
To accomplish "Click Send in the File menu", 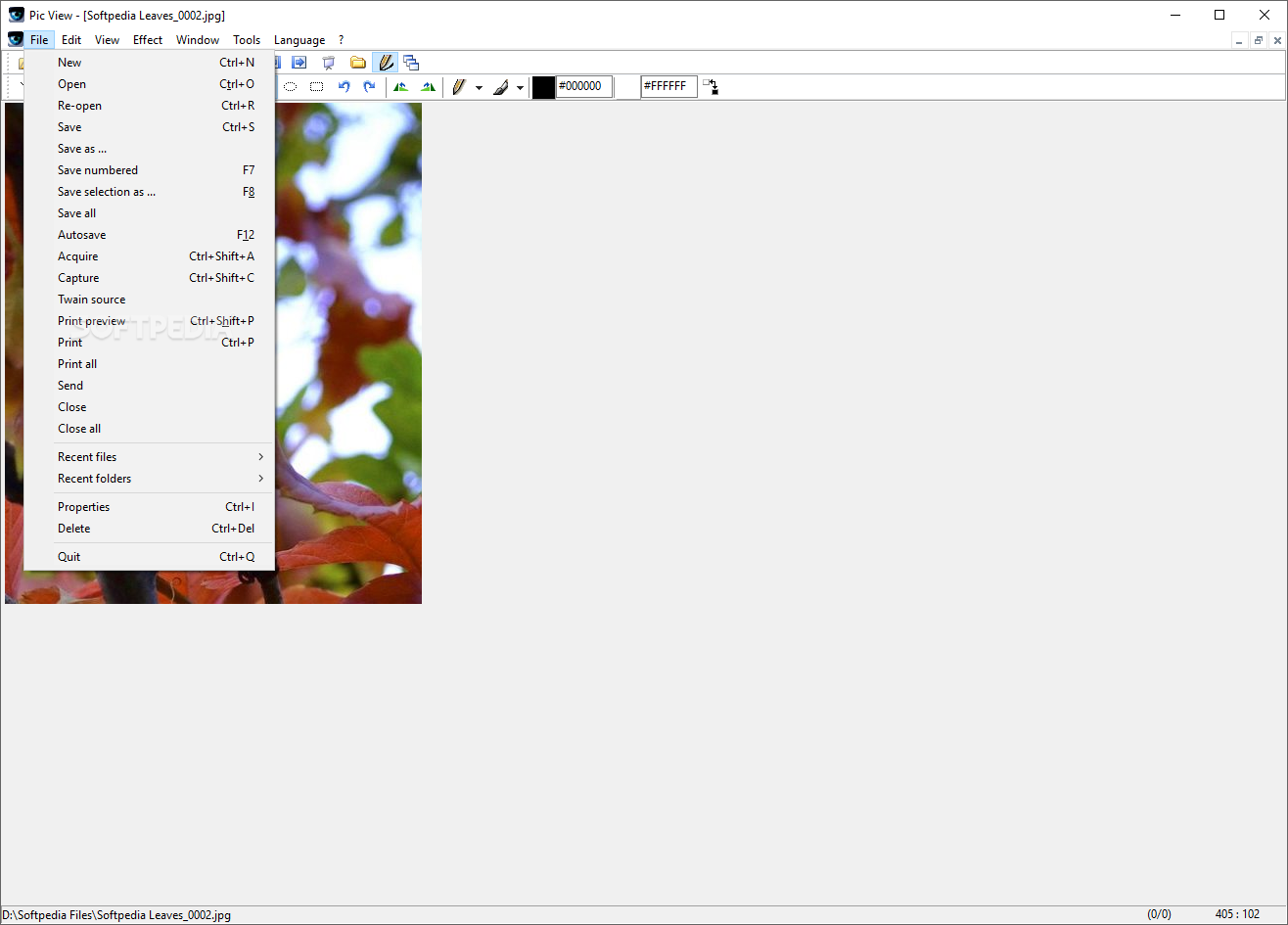I will pos(149,386).
